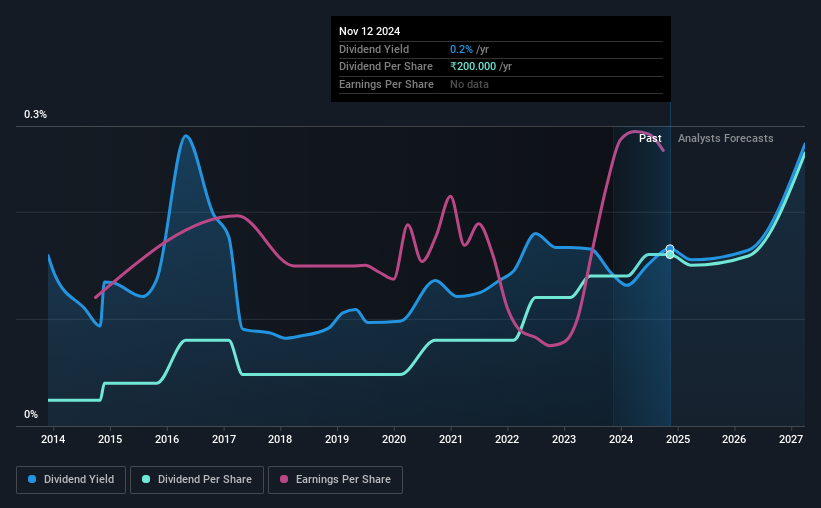Click the '0.3%' y-axis label

(35, 114)
